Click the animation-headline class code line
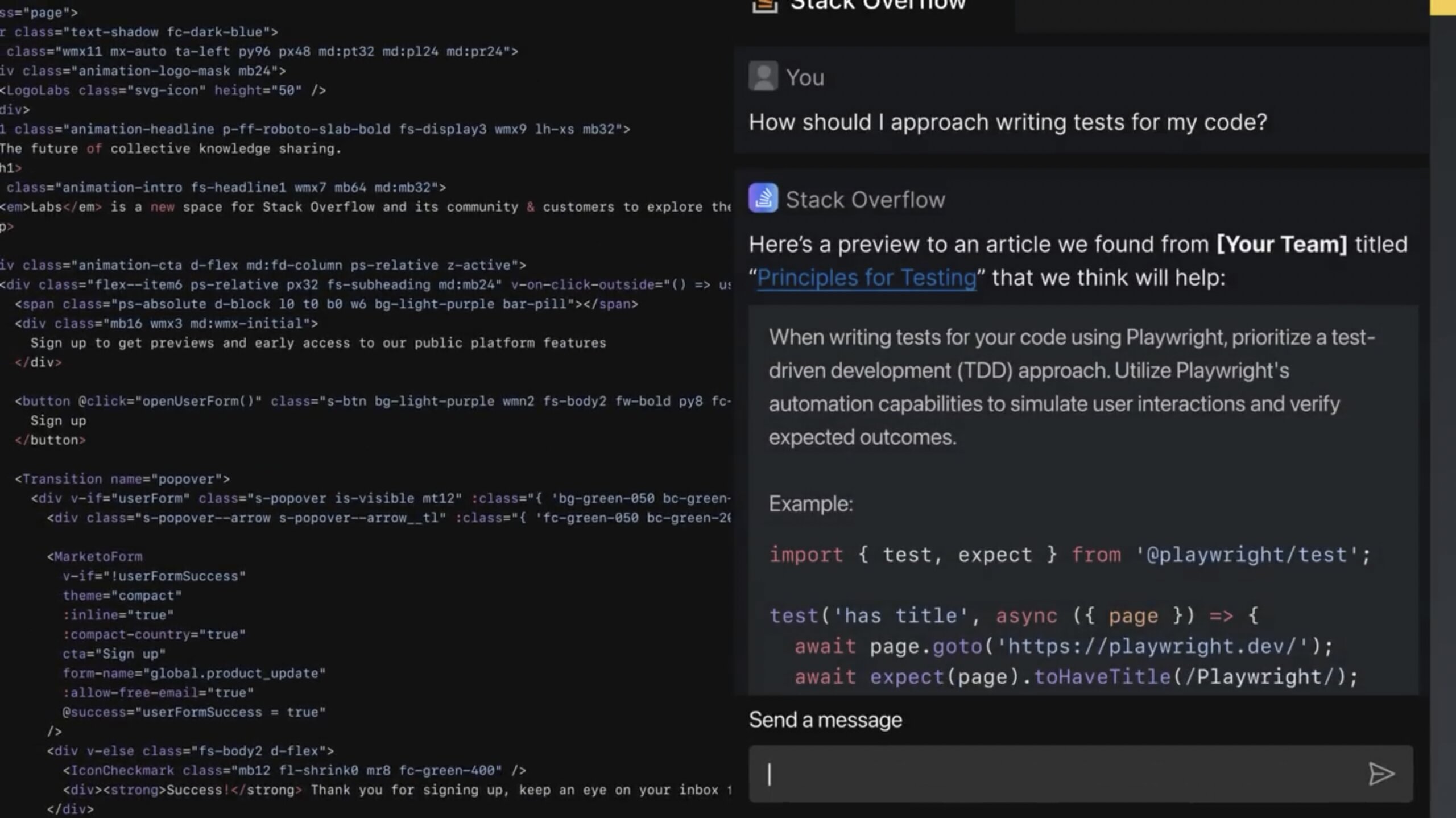Image resolution: width=1456 pixels, height=818 pixels. 315,129
